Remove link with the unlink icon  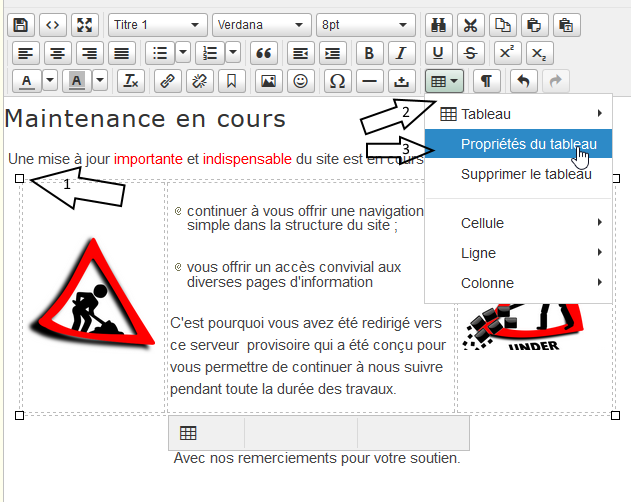[200, 81]
